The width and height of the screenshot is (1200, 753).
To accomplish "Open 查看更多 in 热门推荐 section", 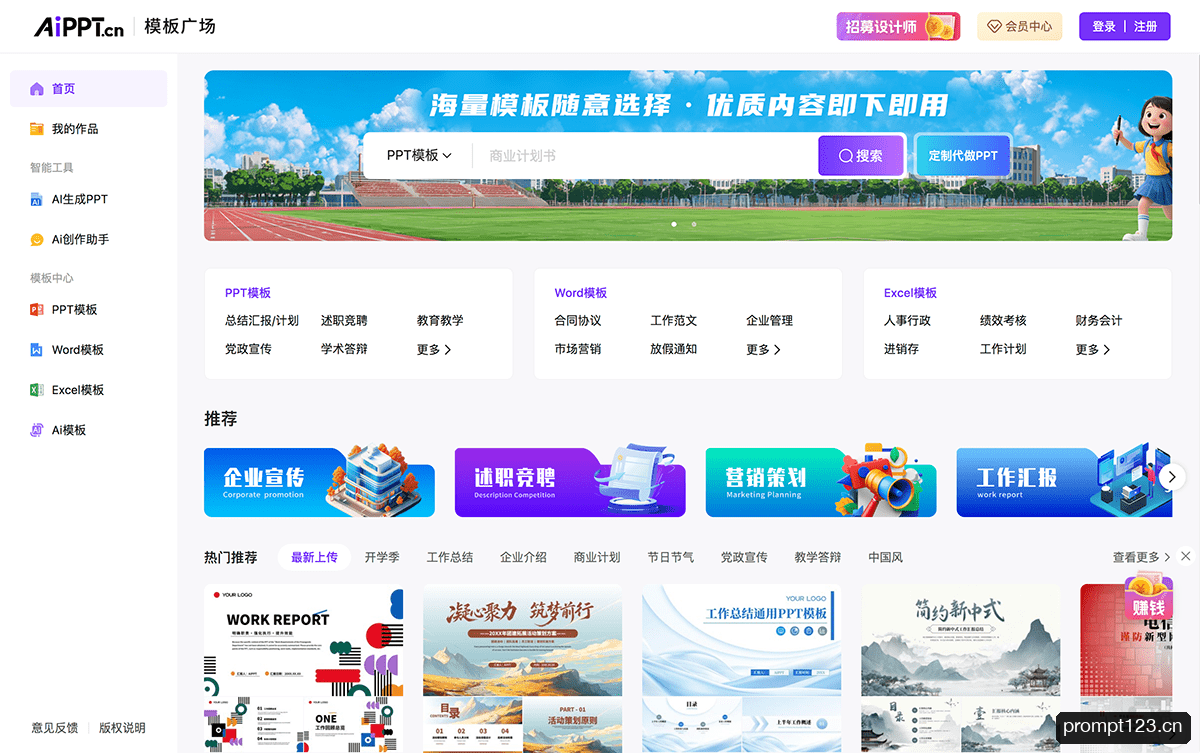I will (1142, 557).
